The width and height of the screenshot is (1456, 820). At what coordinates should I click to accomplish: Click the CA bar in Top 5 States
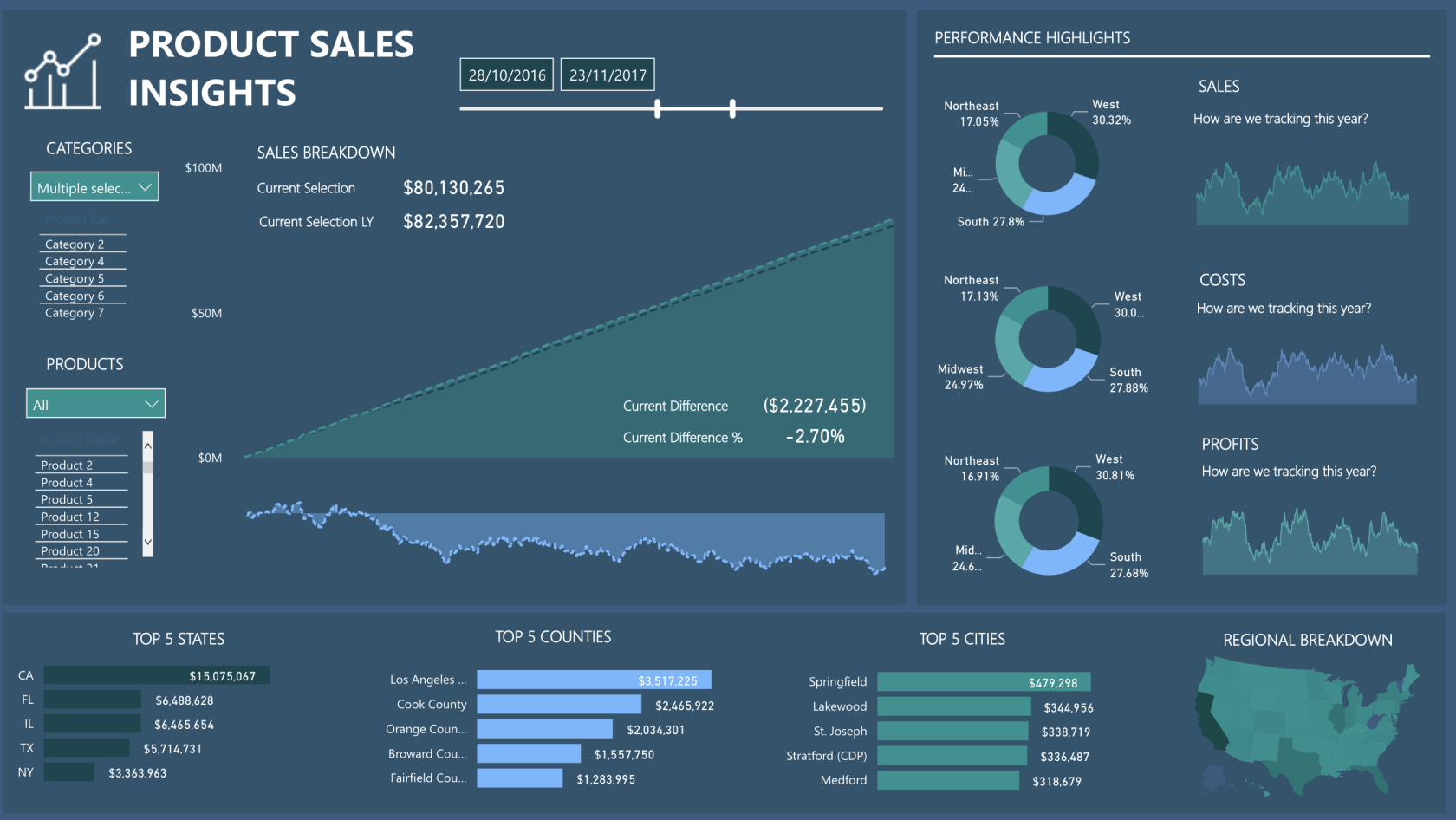click(x=157, y=675)
